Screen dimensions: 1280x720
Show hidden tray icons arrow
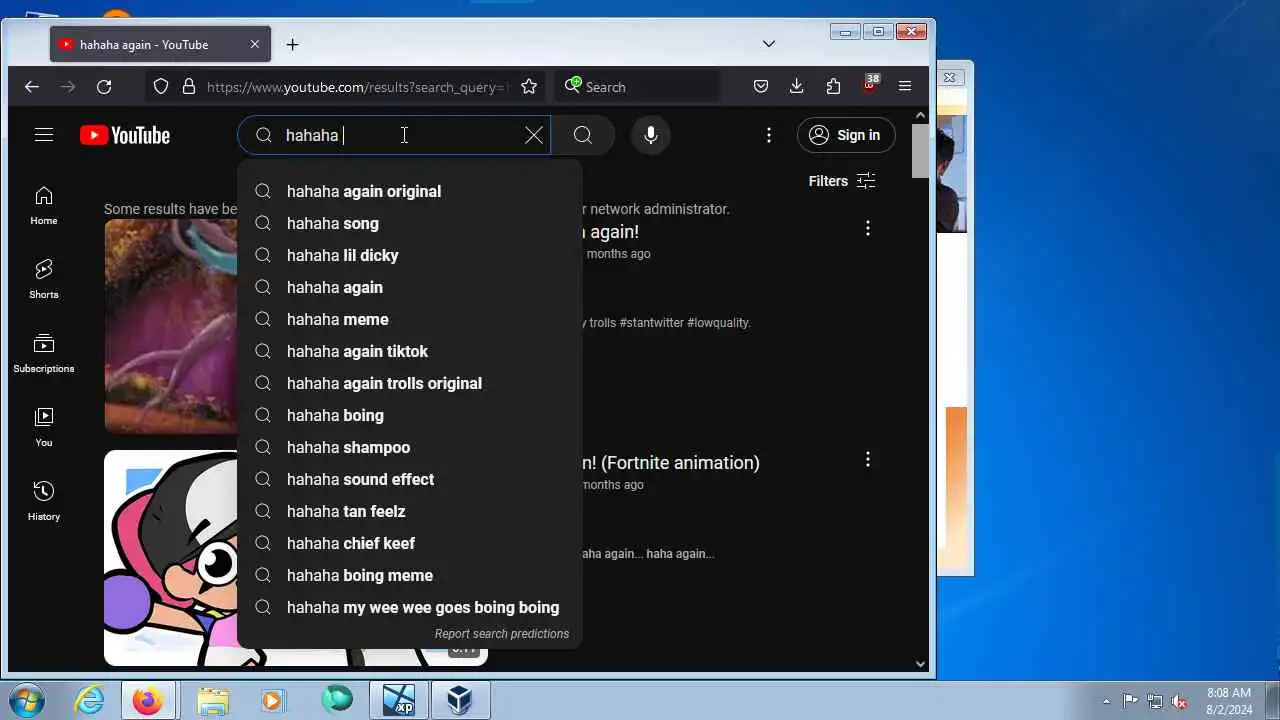coord(1106,701)
